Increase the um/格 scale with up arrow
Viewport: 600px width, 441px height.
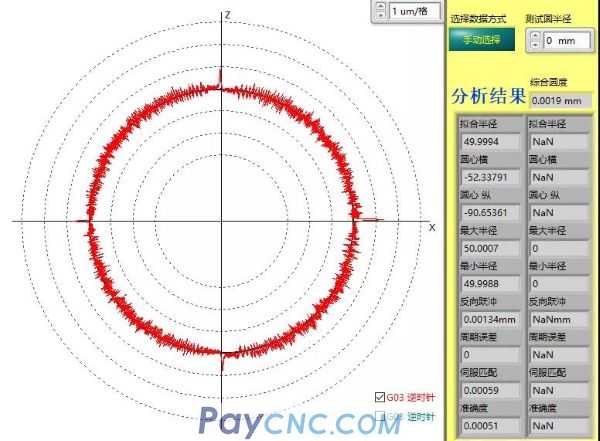pyautogui.click(x=380, y=5)
